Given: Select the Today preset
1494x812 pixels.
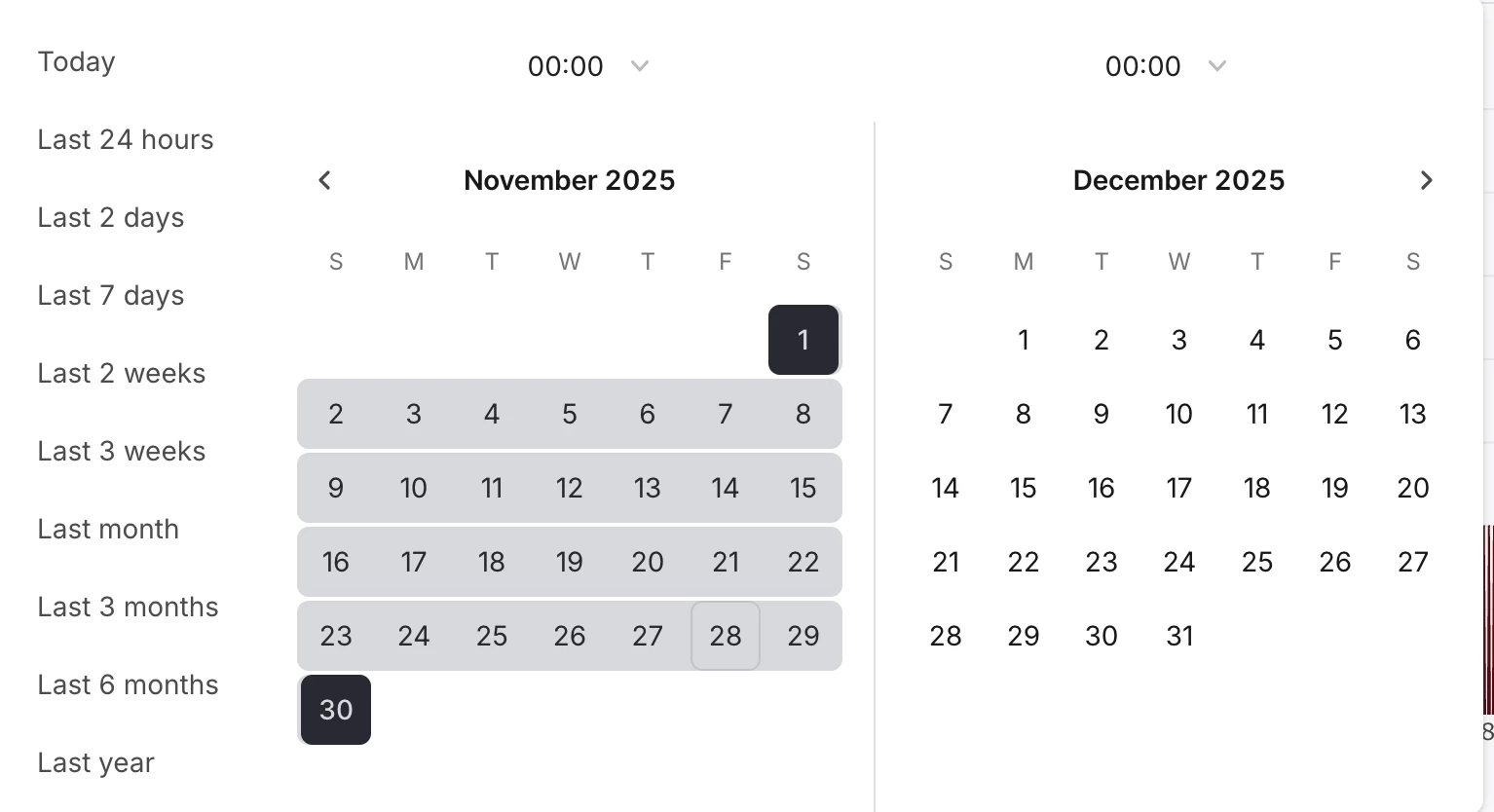Looking at the screenshot, I should (76, 61).
